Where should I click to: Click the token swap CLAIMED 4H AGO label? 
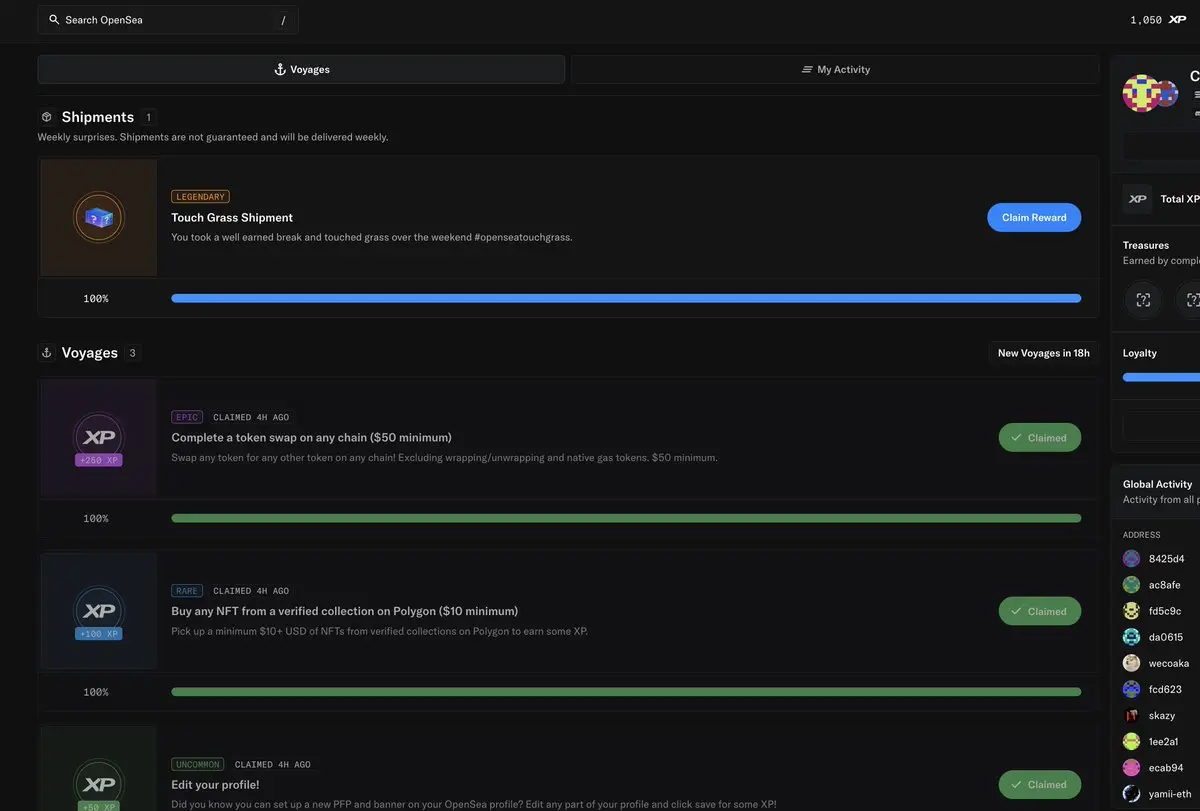coord(251,417)
